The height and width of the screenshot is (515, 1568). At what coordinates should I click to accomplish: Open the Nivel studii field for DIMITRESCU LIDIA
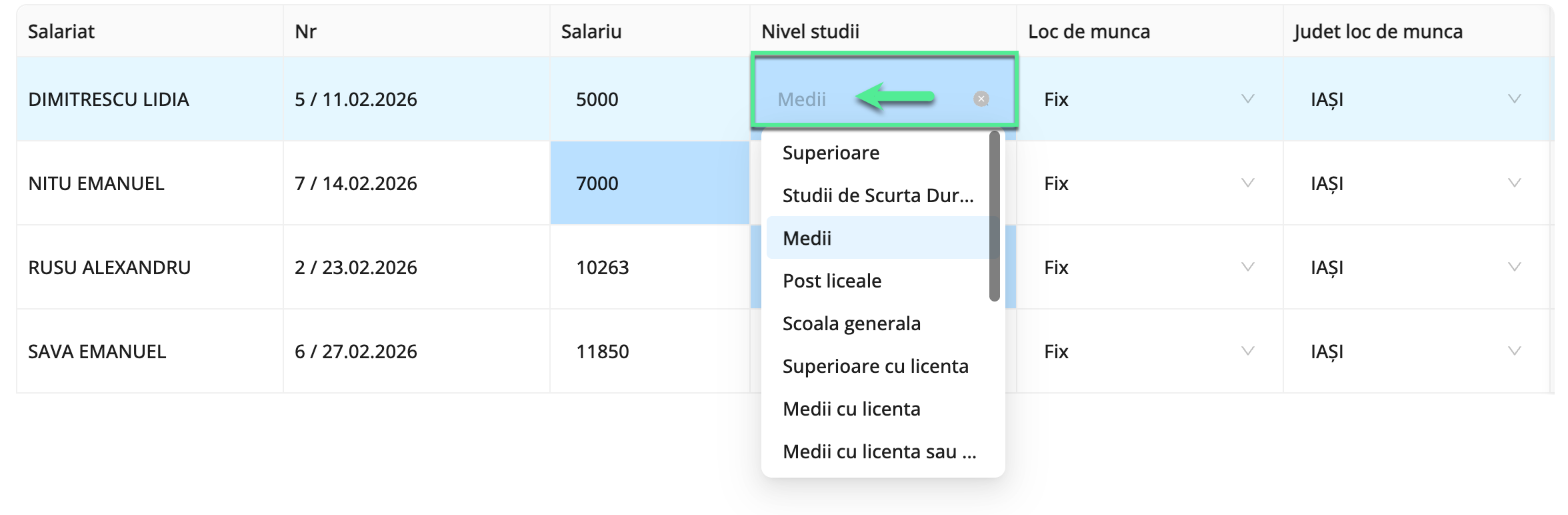pos(883,99)
